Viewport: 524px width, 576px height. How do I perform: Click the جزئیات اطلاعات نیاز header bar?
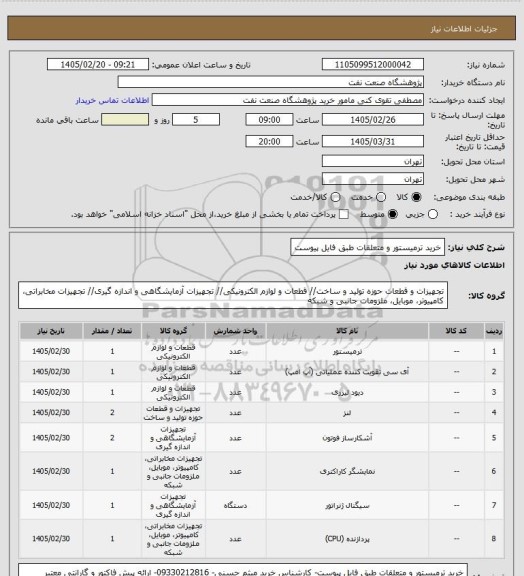[x=261, y=28]
